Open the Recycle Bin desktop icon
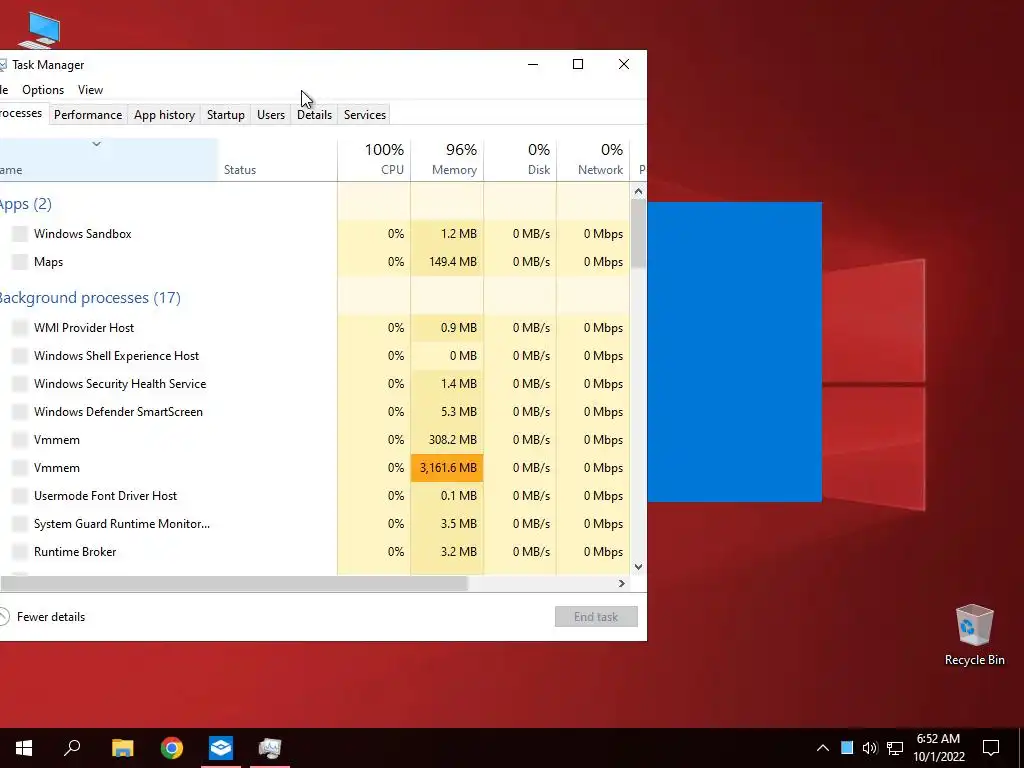Viewport: 1024px width, 768px height. pyautogui.click(x=974, y=635)
